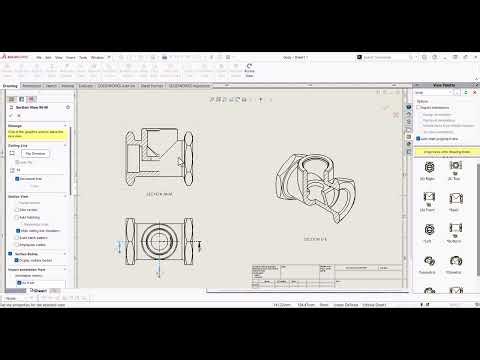Select the (A) Right view thumbnail
Screen dimensions: 480x360
pos(429,167)
